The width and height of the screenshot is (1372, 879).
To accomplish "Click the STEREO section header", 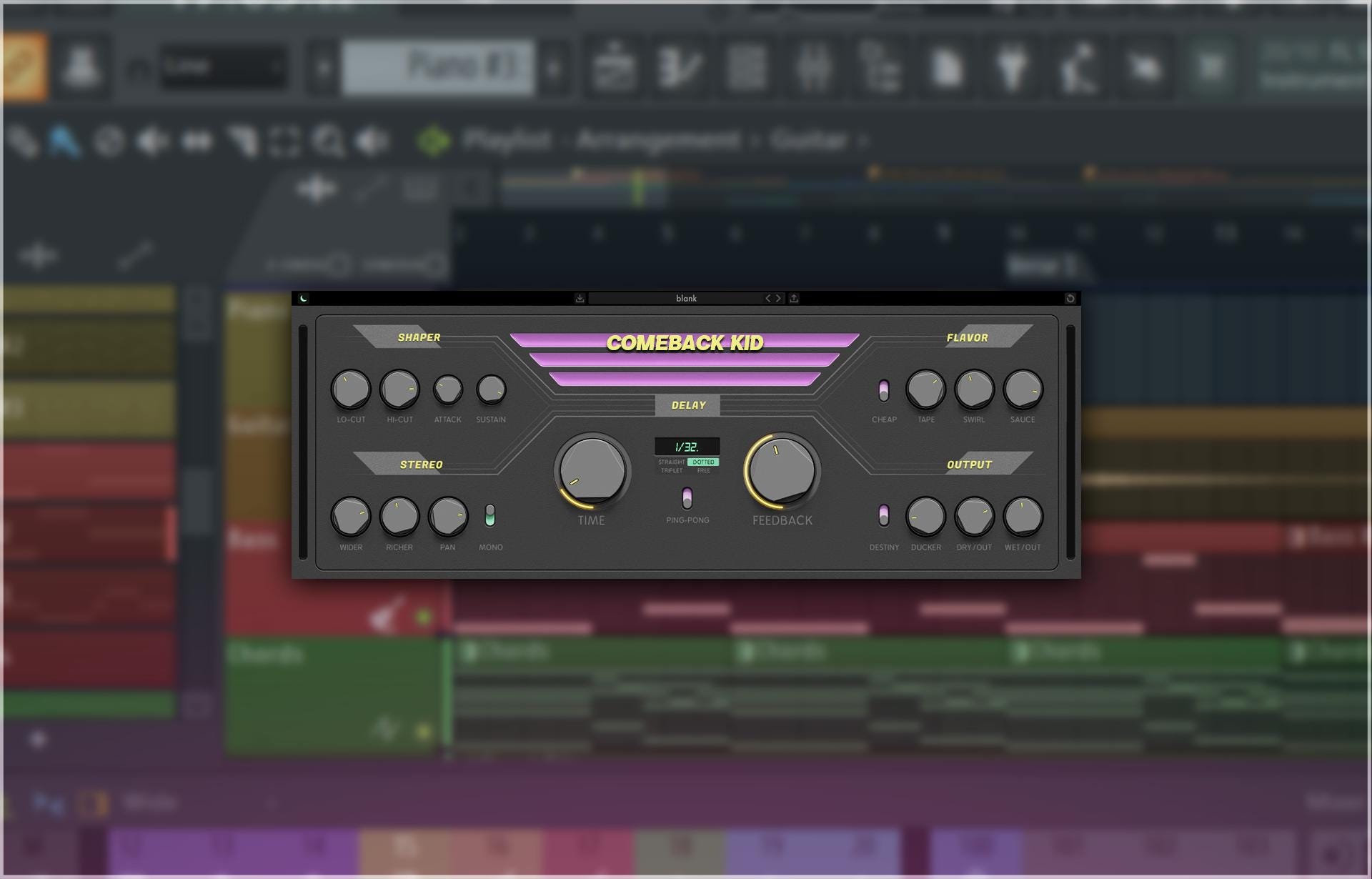I will pyautogui.click(x=421, y=465).
